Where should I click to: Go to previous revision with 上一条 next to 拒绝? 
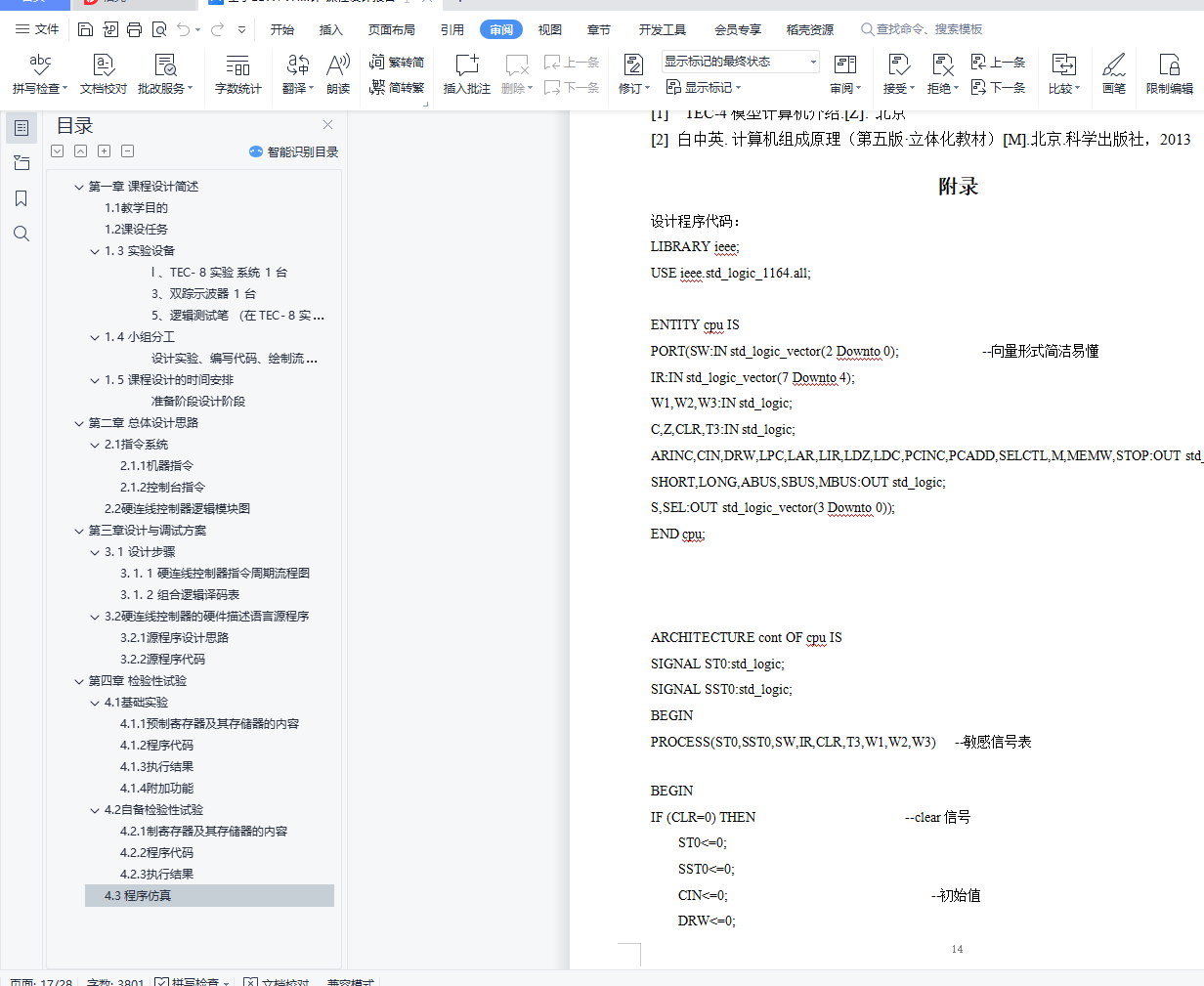coord(998,62)
